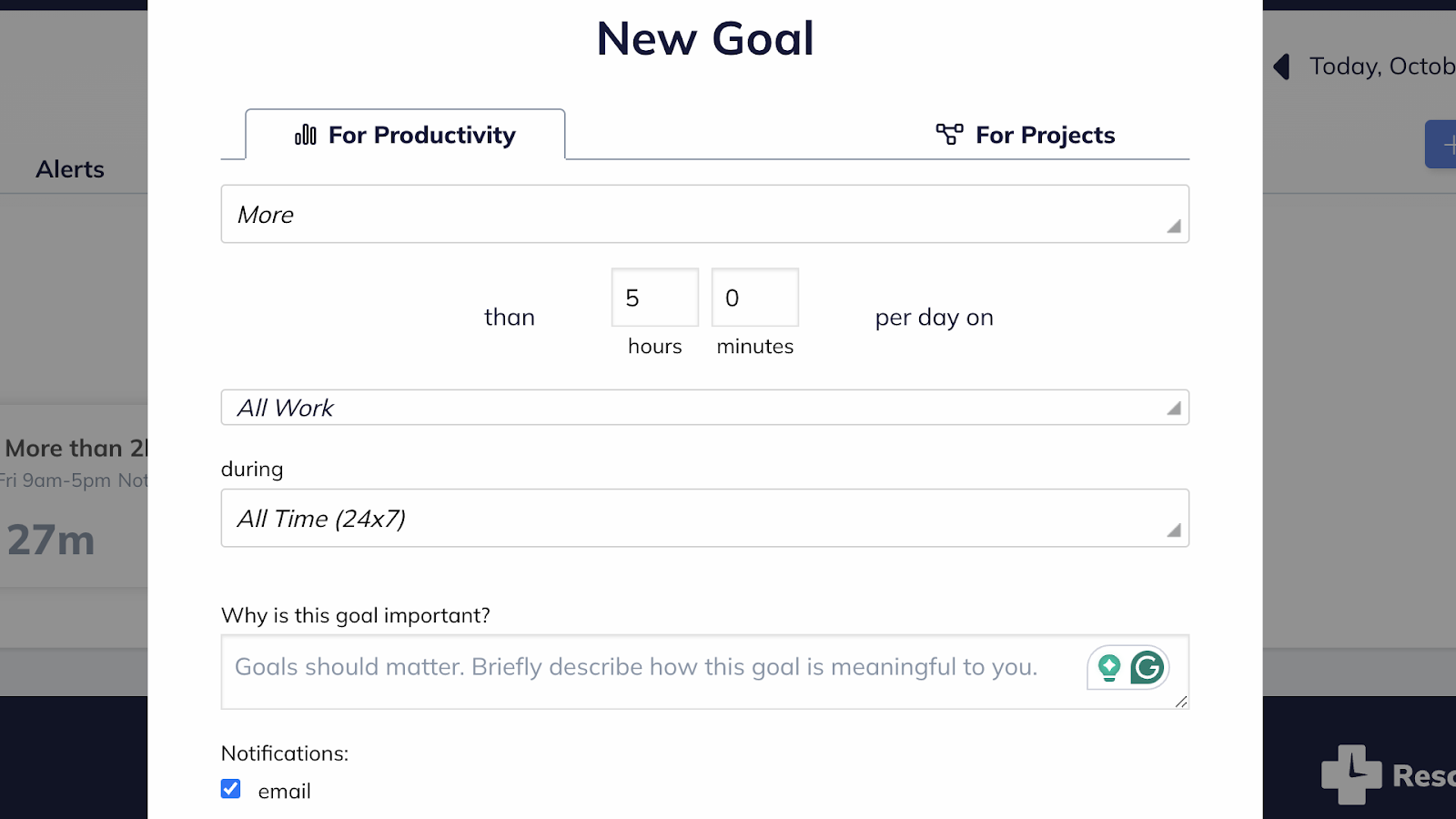Click the RescueTime cross logo icon
Screen dimensions: 1456x819
point(1351,774)
